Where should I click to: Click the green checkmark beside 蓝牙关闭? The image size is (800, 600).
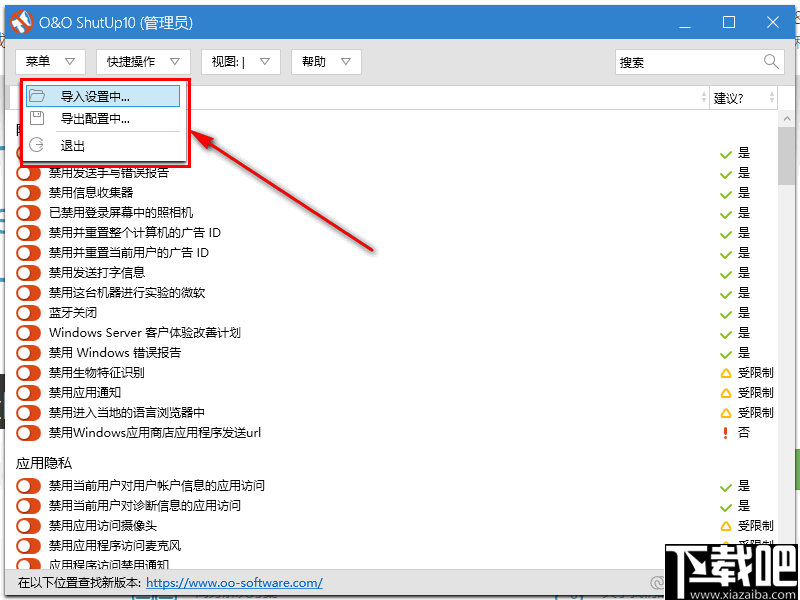(x=725, y=312)
